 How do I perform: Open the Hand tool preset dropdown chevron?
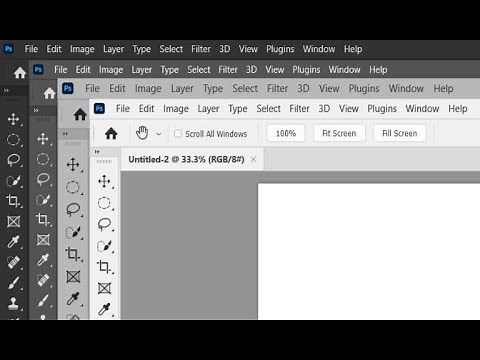coord(159,134)
